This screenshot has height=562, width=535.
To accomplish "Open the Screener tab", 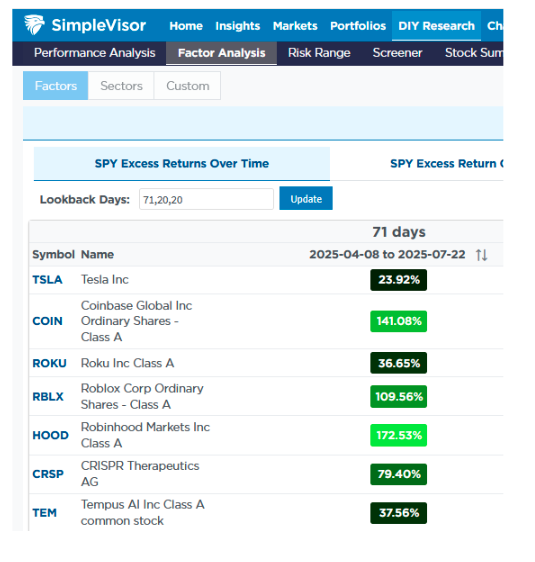I will click(x=397, y=53).
